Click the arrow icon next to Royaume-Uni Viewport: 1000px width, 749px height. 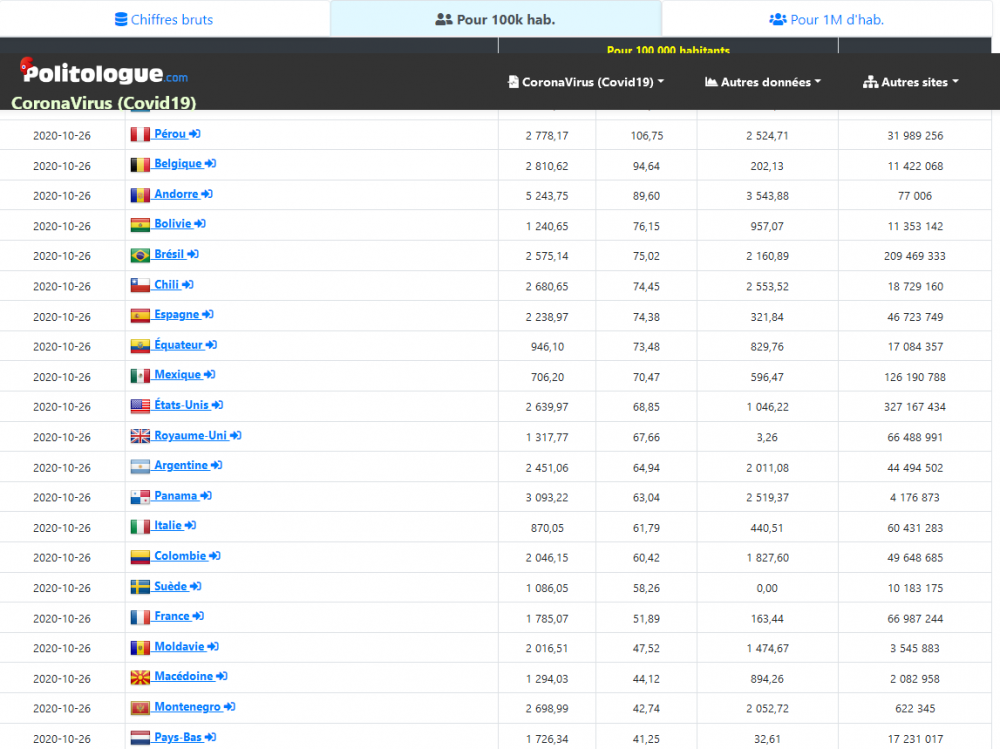(x=236, y=436)
